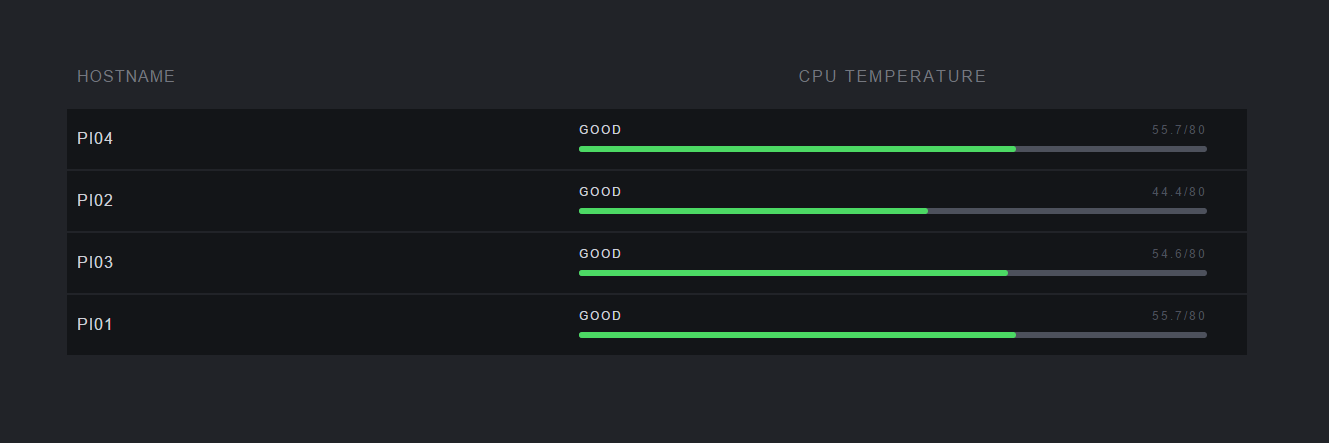Screen dimensions: 1329x443
Task: Click green filled part of PI04 temperature bar
Action: (797, 149)
